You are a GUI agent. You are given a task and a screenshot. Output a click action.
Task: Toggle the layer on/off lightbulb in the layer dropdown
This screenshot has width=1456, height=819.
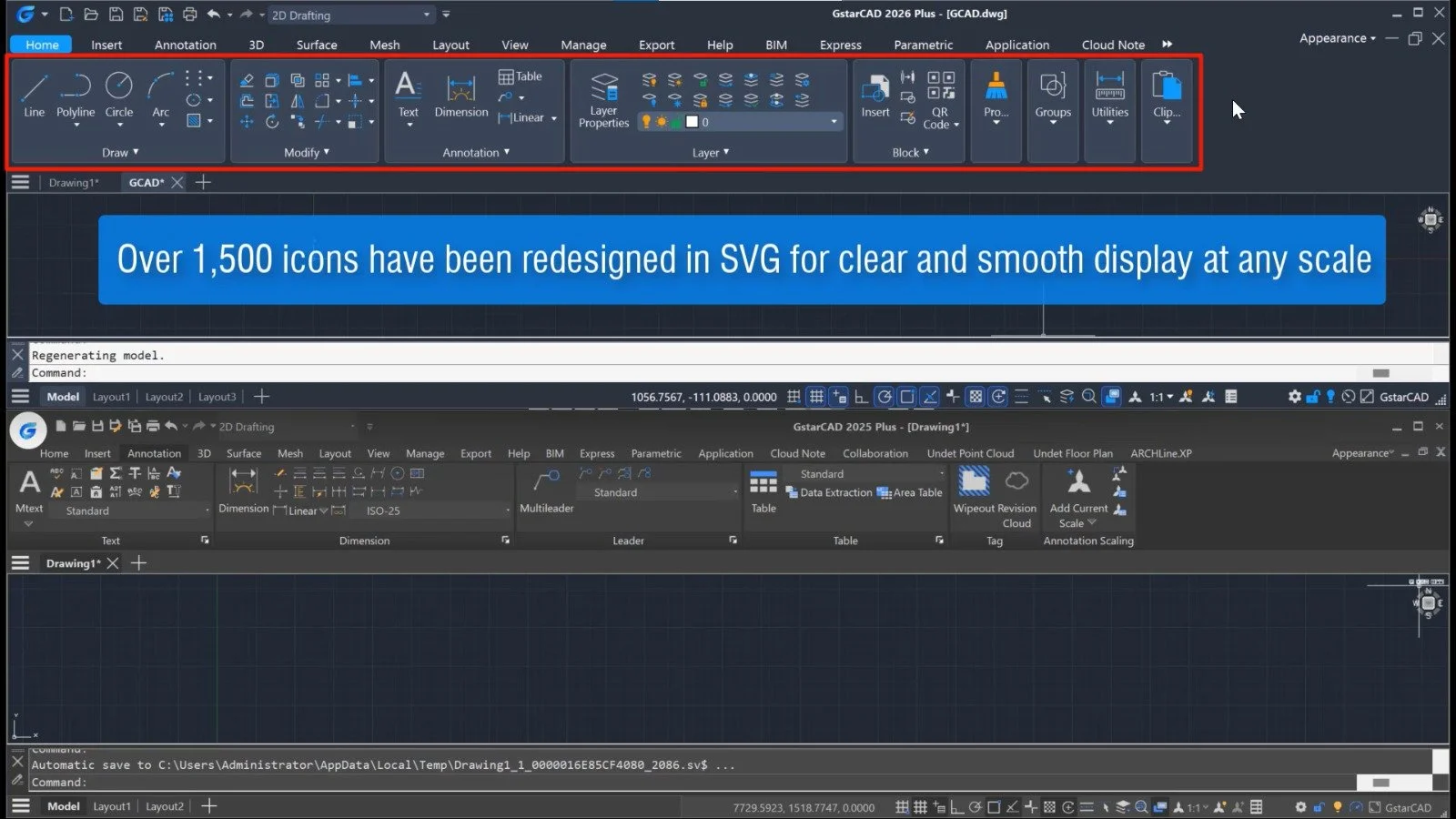pyautogui.click(x=646, y=122)
